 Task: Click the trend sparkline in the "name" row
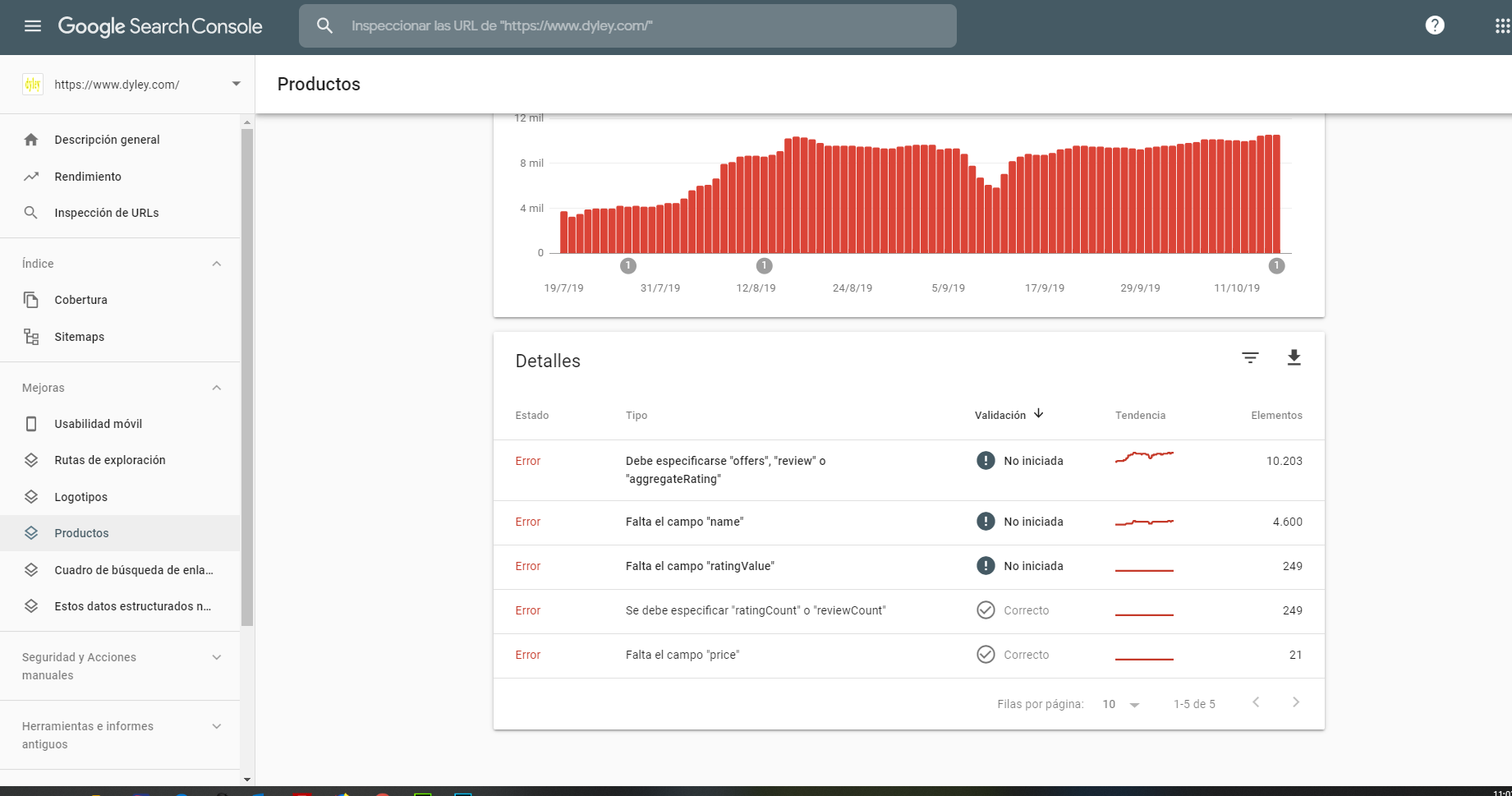[x=1144, y=522]
